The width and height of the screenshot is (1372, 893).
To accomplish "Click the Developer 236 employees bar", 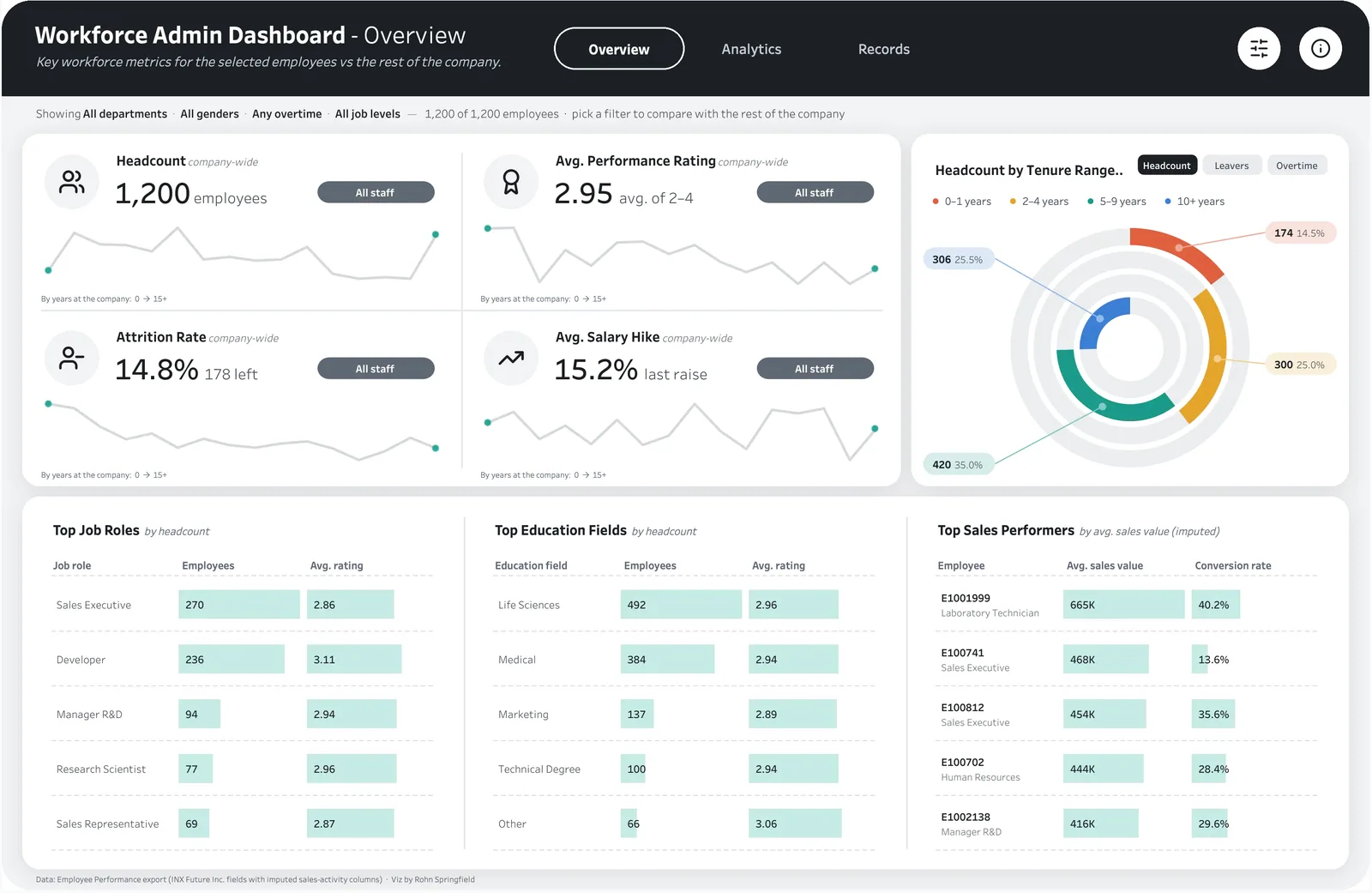I will pos(232,660).
